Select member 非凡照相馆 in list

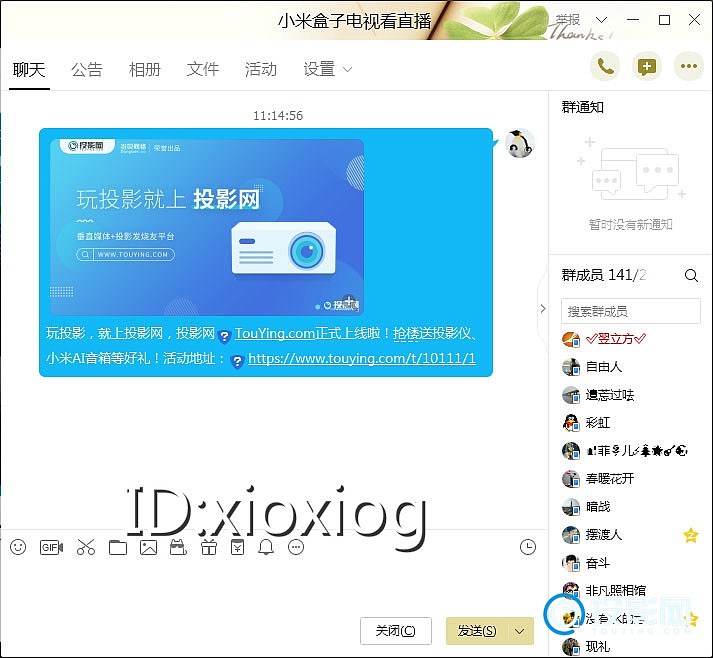pyautogui.click(x=630, y=591)
